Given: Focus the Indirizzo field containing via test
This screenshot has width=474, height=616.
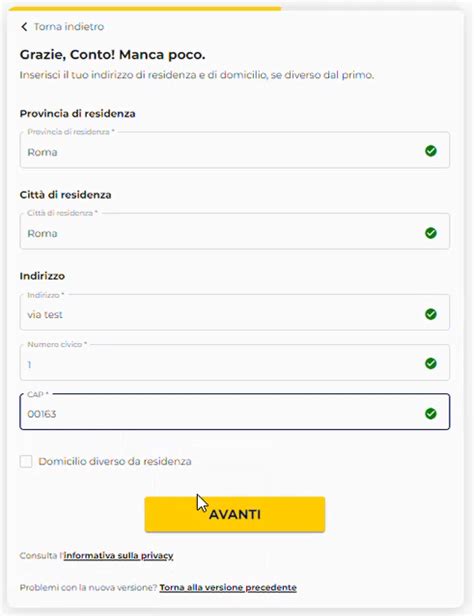Looking at the screenshot, I should tap(235, 312).
